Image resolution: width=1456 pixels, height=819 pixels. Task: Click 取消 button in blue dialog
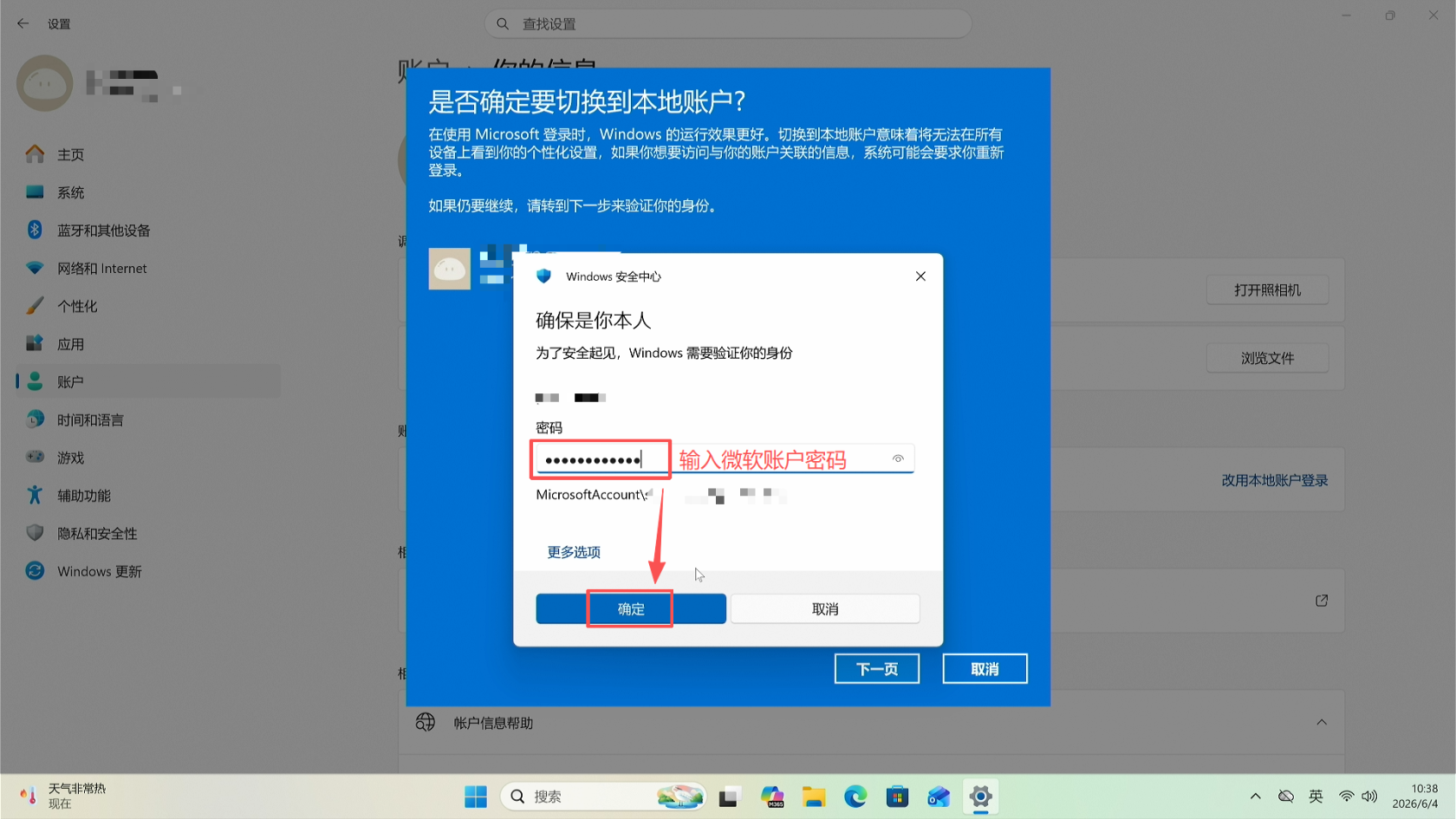coord(985,669)
